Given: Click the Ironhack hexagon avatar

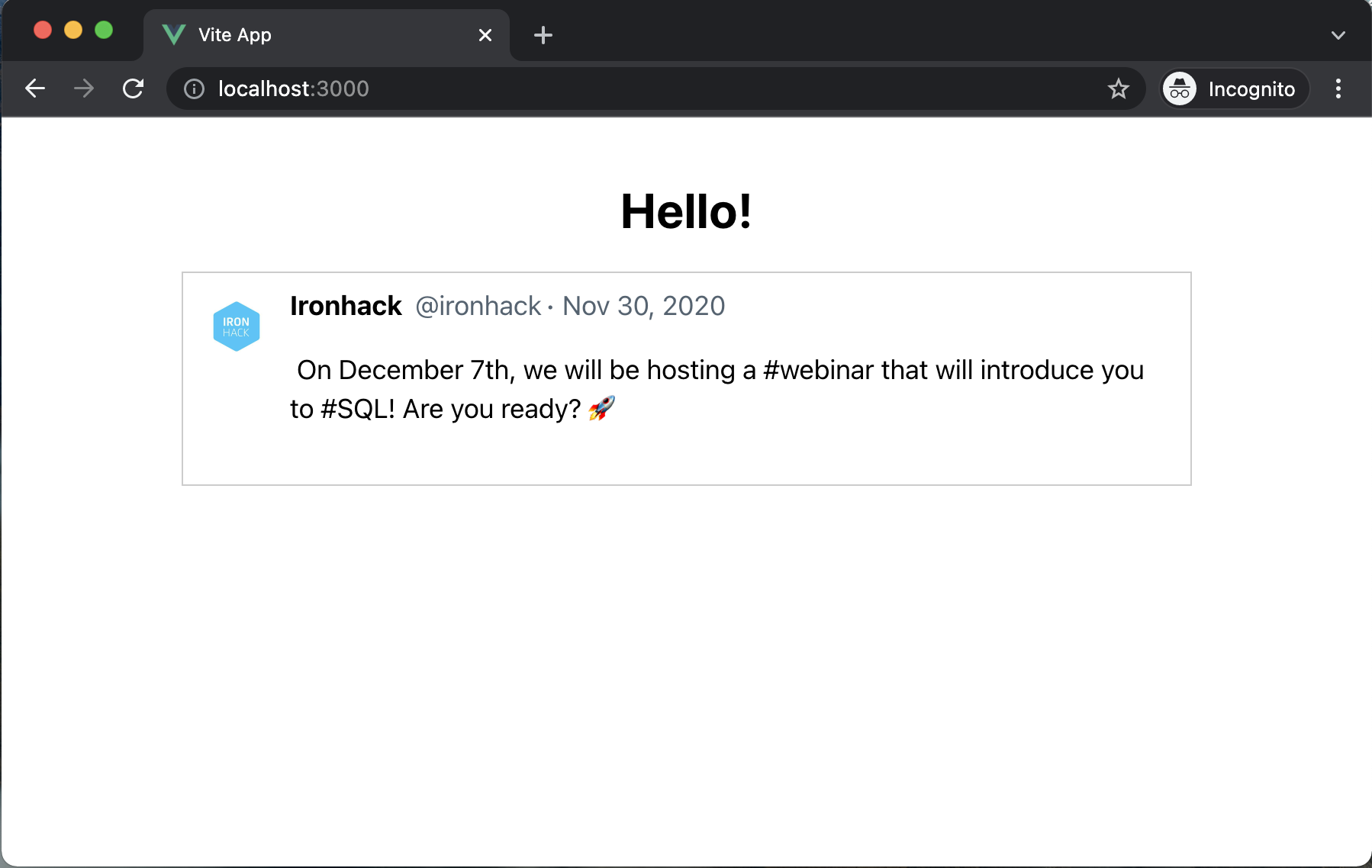Looking at the screenshot, I should (x=237, y=325).
